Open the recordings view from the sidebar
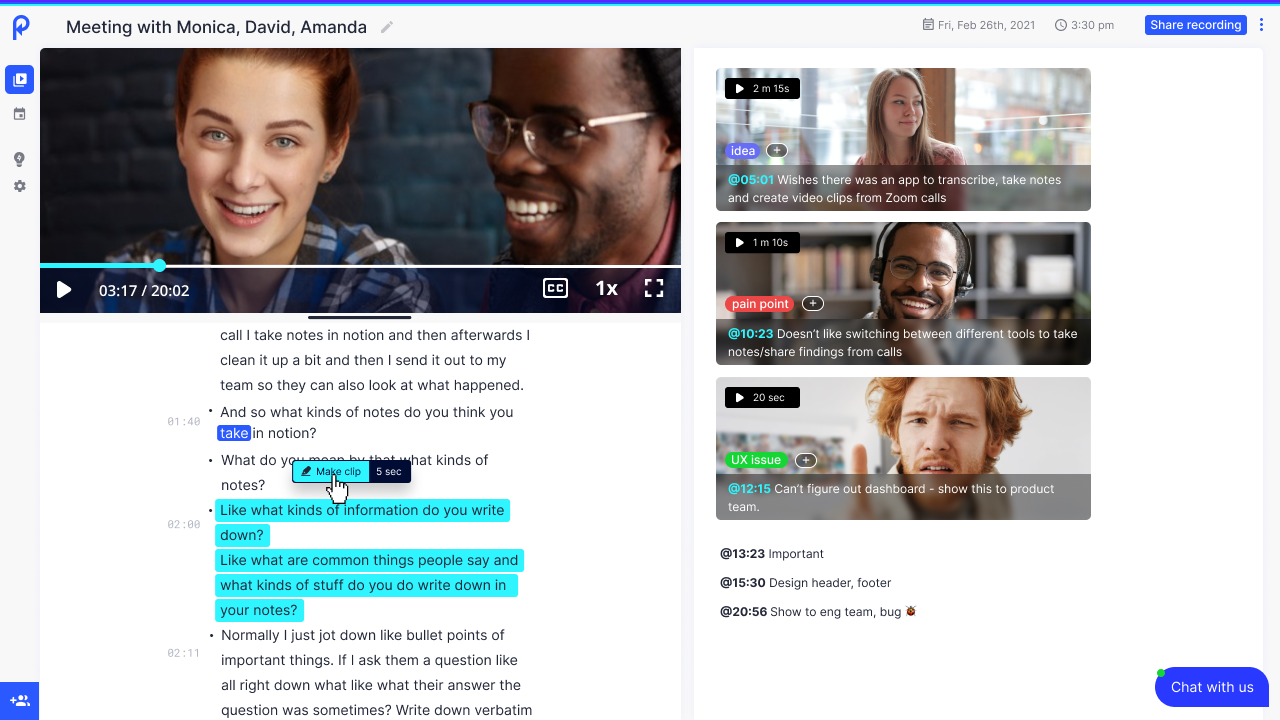Viewport: 1280px width, 720px height. coord(19,79)
